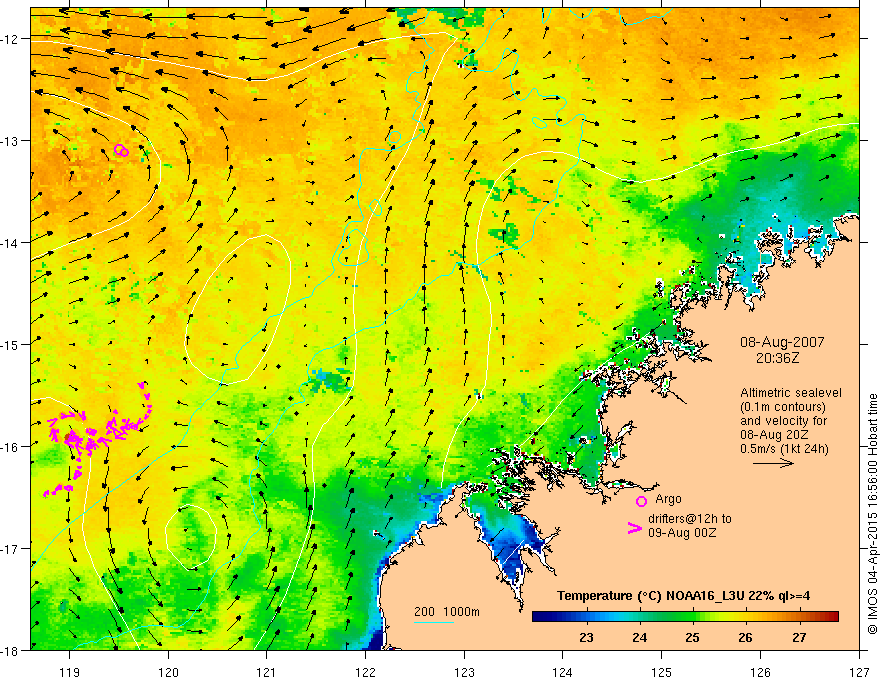Click the latitude axis label -18
This screenshot has width=880, height=680.
11,650
